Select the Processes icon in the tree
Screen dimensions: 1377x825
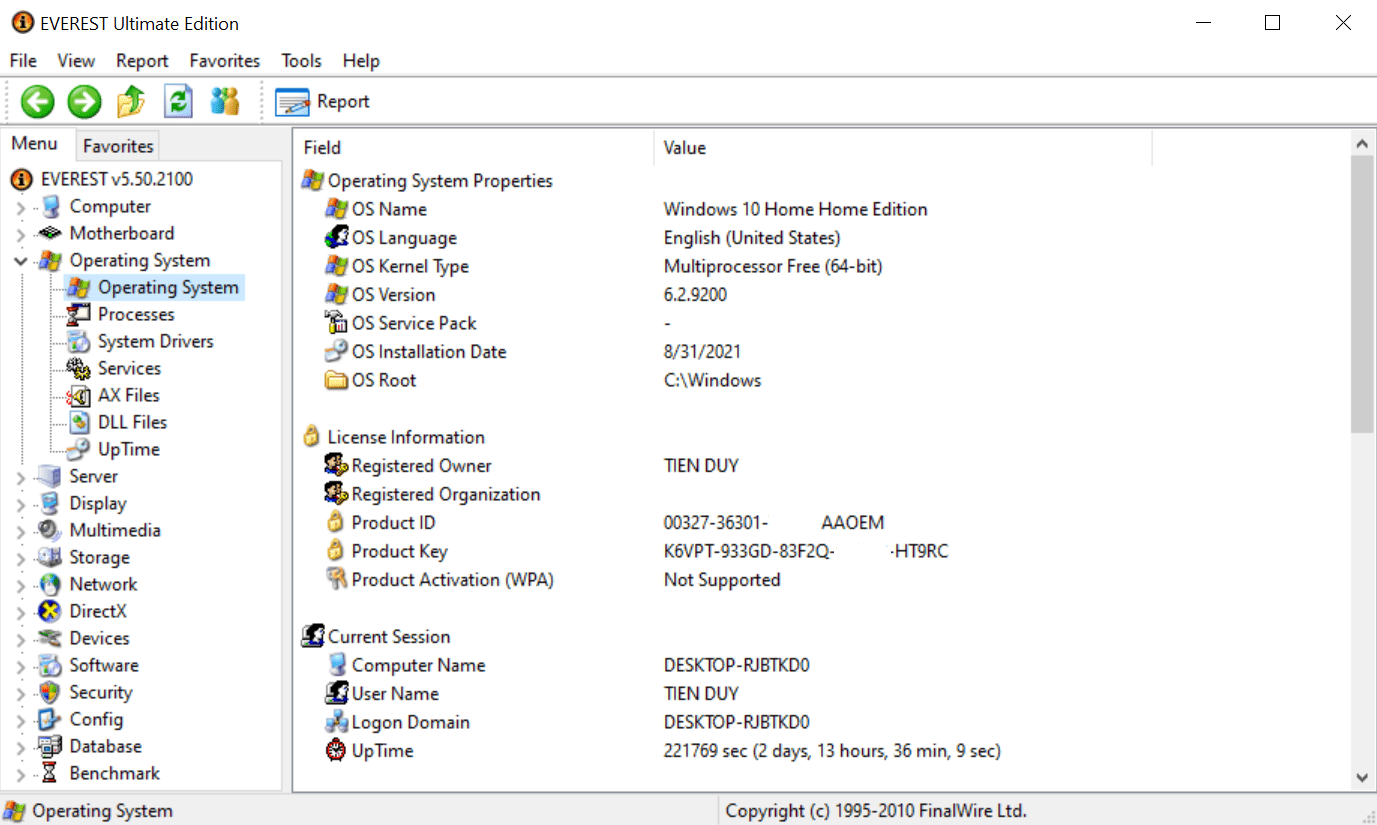tap(79, 314)
